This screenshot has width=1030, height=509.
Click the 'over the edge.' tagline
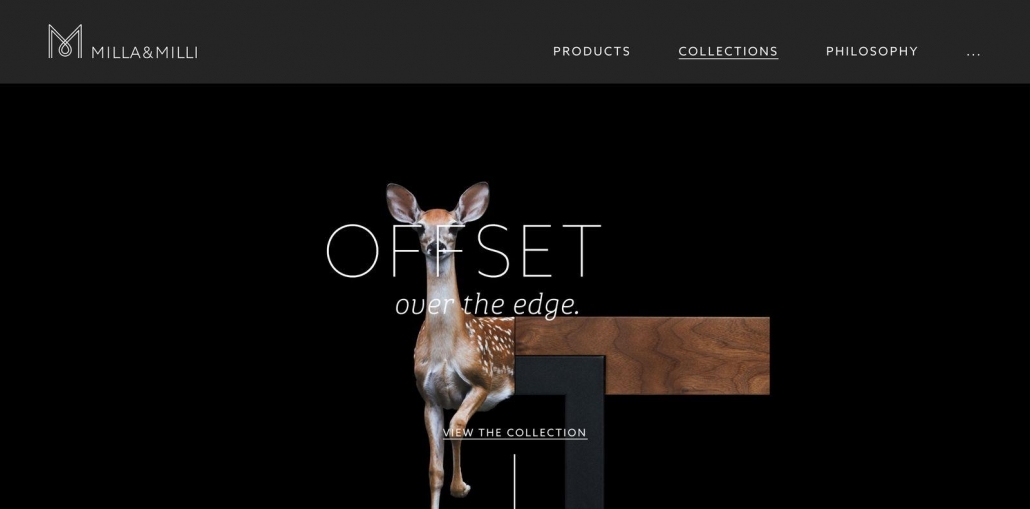(487, 305)
